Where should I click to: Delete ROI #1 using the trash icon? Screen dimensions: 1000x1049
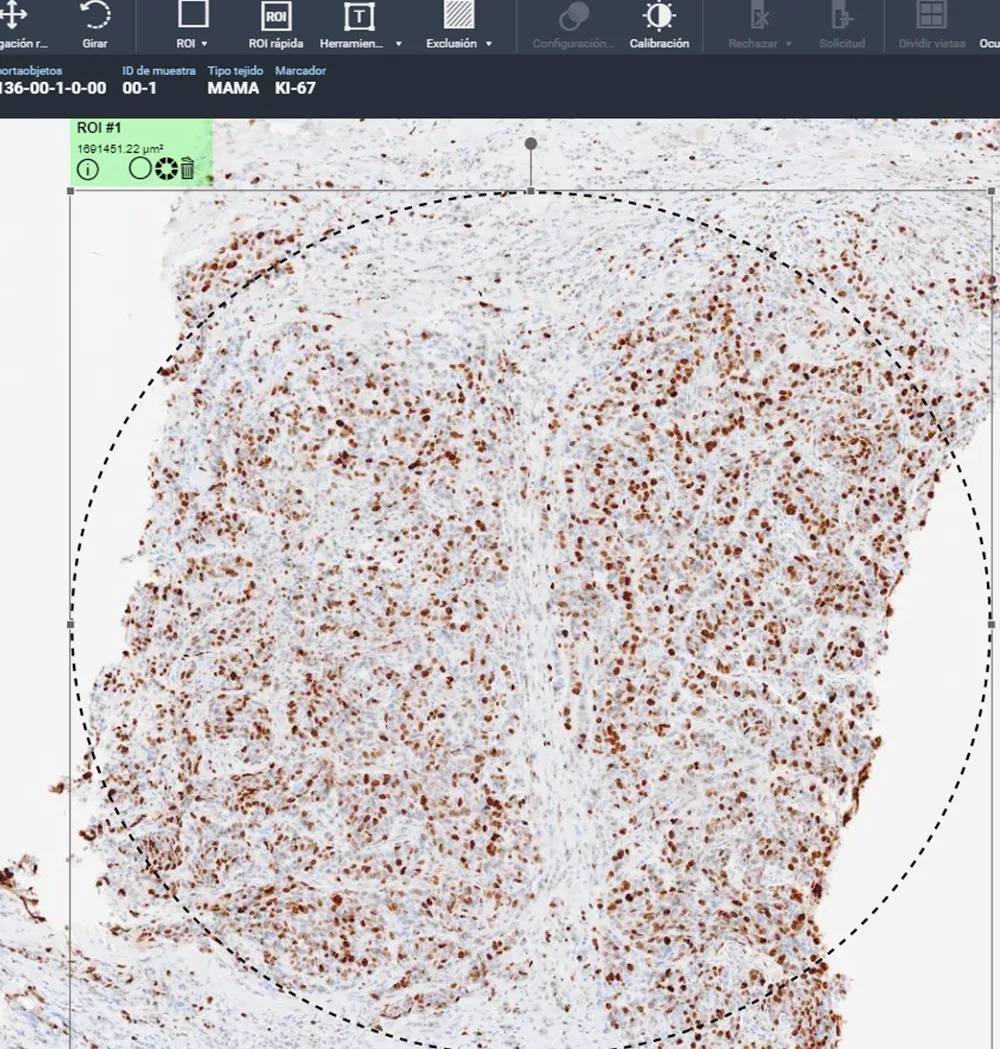click(x=188, y=169)
